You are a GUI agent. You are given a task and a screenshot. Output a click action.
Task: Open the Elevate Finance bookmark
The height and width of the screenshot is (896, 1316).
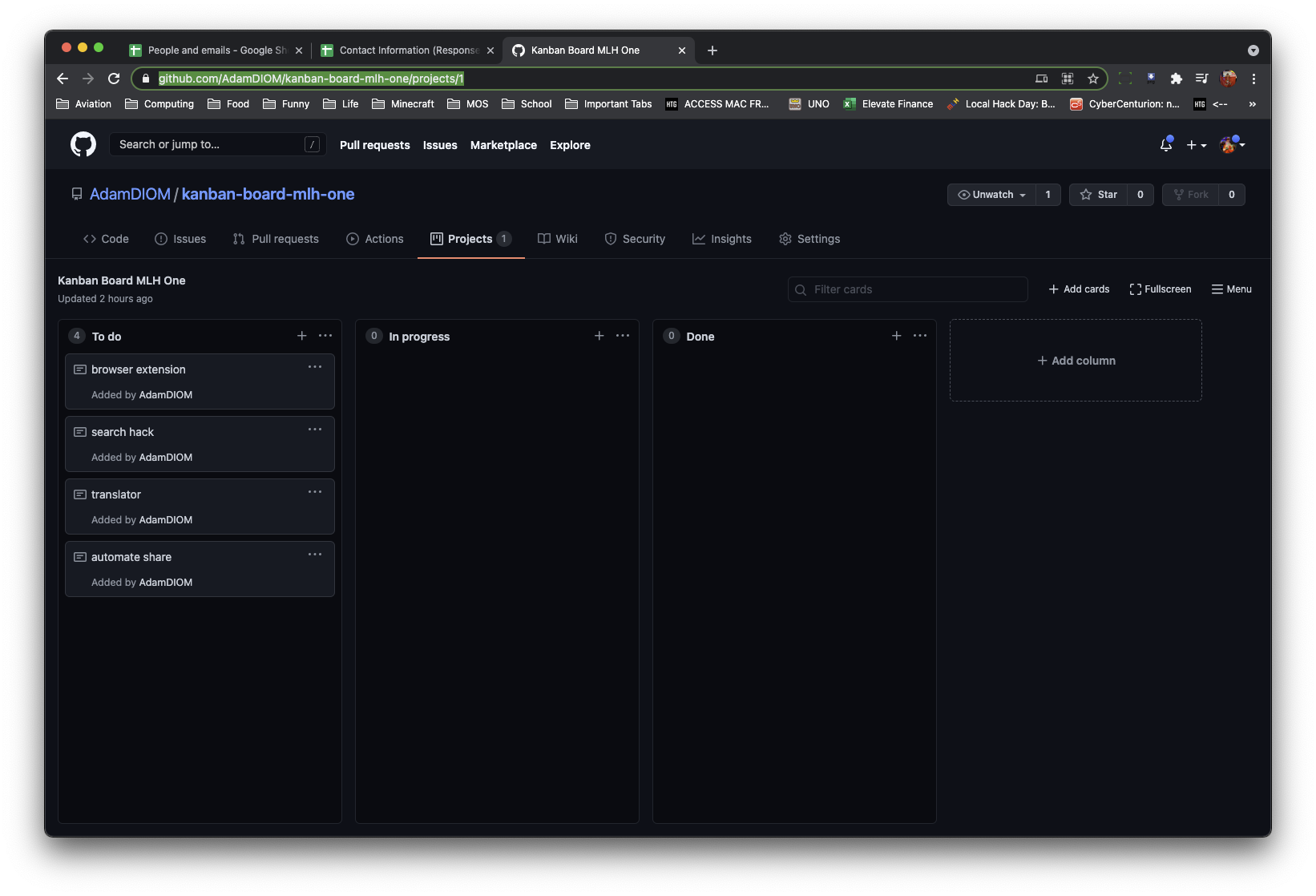(888, 104)
